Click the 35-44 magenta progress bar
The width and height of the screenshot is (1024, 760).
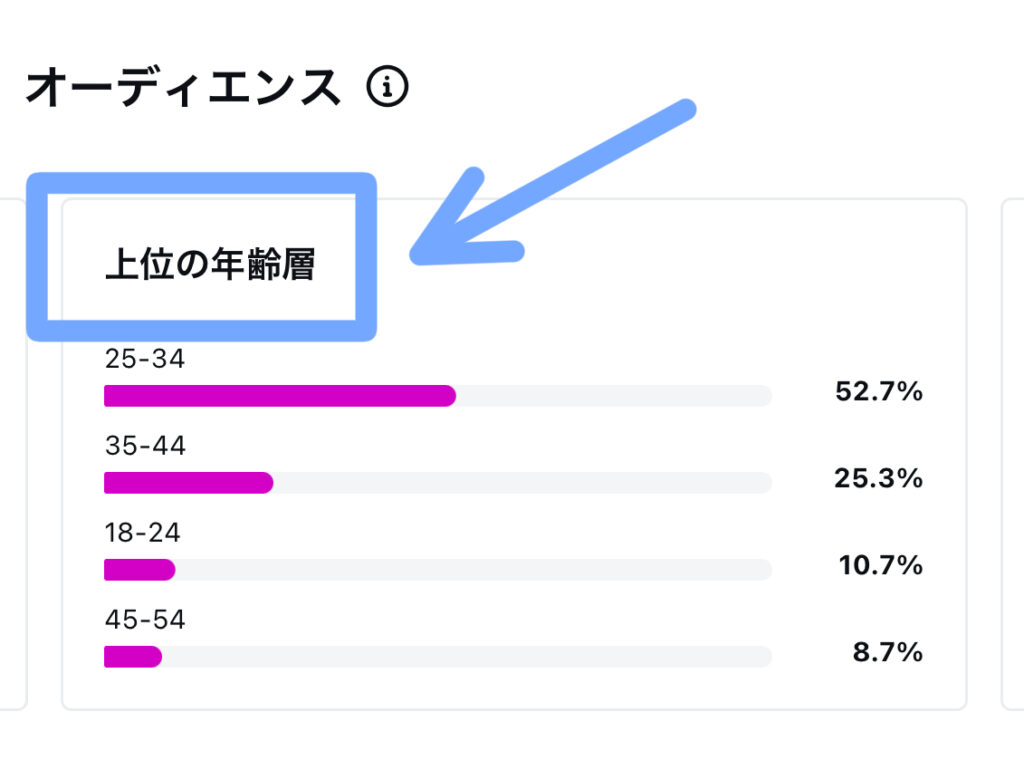pos(189,483)
